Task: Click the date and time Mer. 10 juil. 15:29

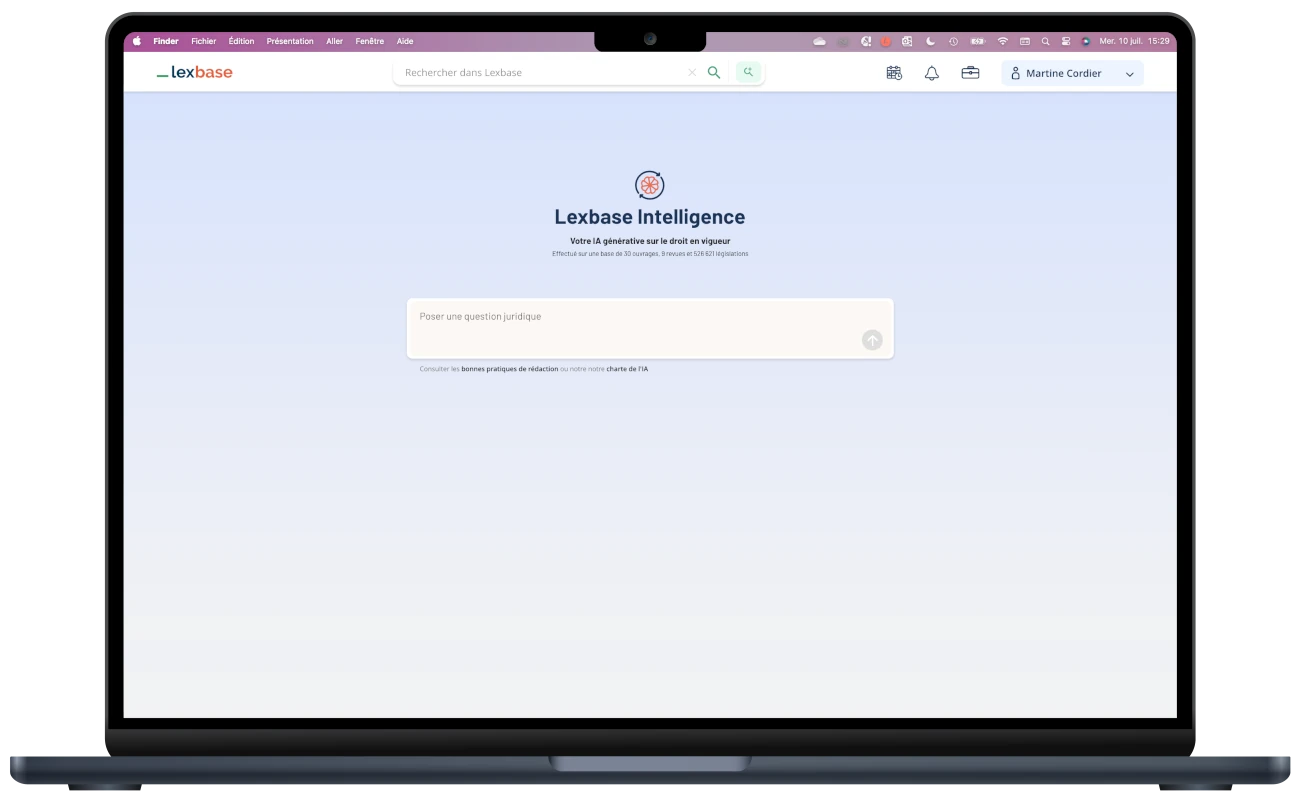Action: coord(1134,41)
